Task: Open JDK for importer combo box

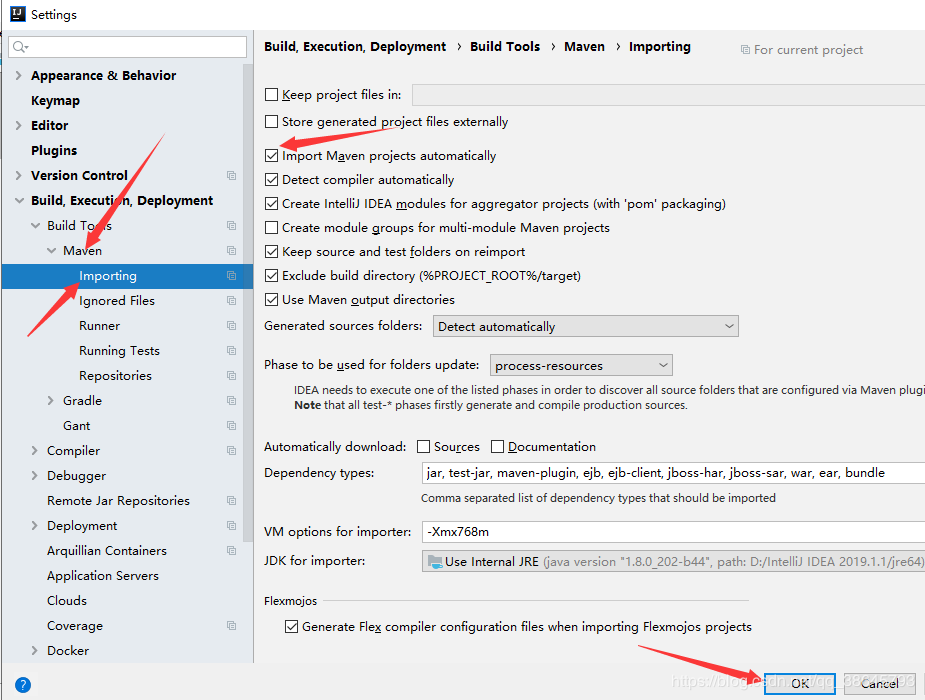Action: tap(673, 561)
